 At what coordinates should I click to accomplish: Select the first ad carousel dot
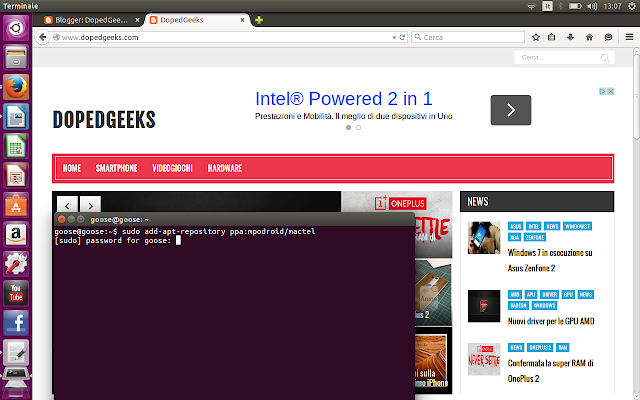tap(348, 127)
